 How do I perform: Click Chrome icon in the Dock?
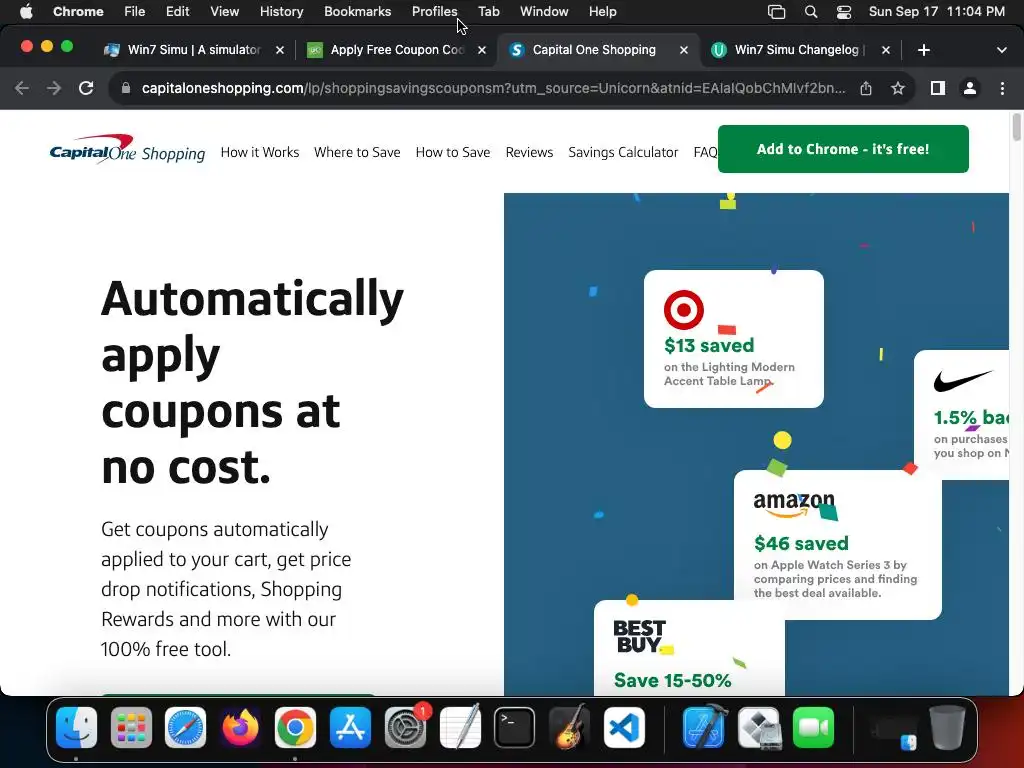coord(295,728)
